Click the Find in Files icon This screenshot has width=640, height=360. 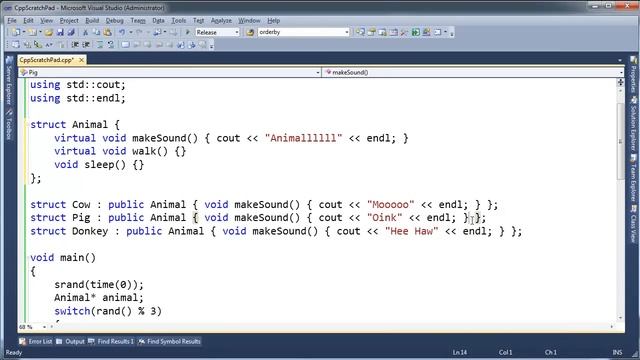[x=250, y=32]
